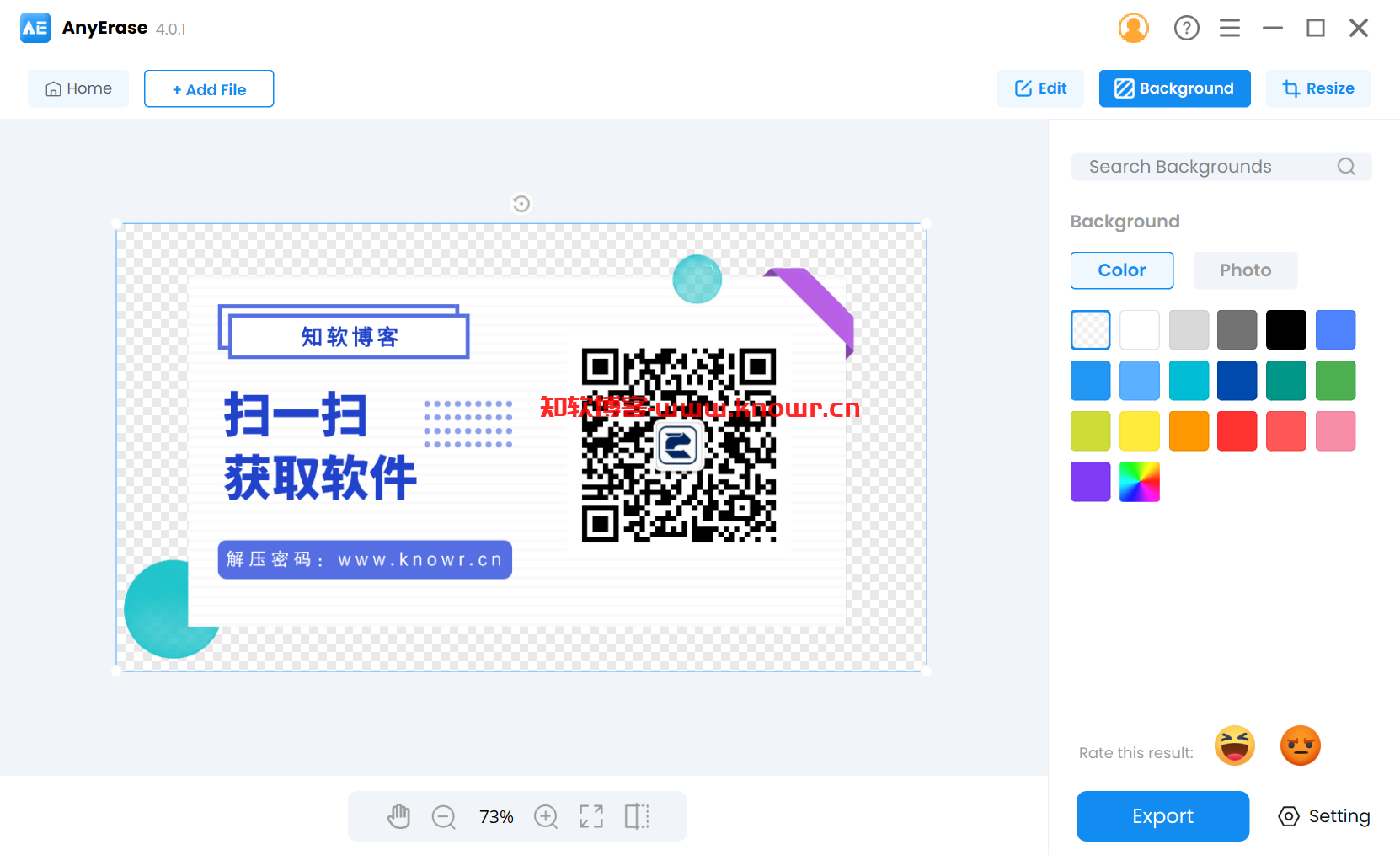Viewport: 1400px width, 855px height.
Task: Choose the light sky blue swatch
Action: click(x=1140, y=381)
